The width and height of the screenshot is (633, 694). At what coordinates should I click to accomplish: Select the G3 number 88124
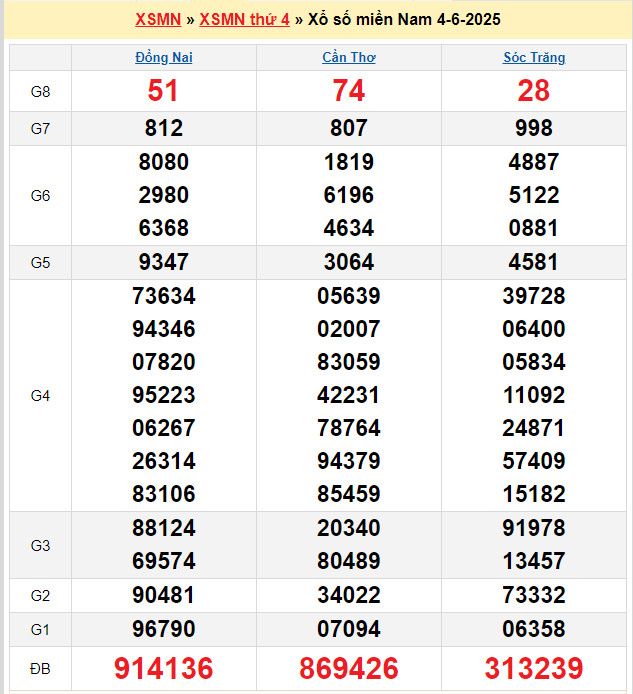(164, 528)
